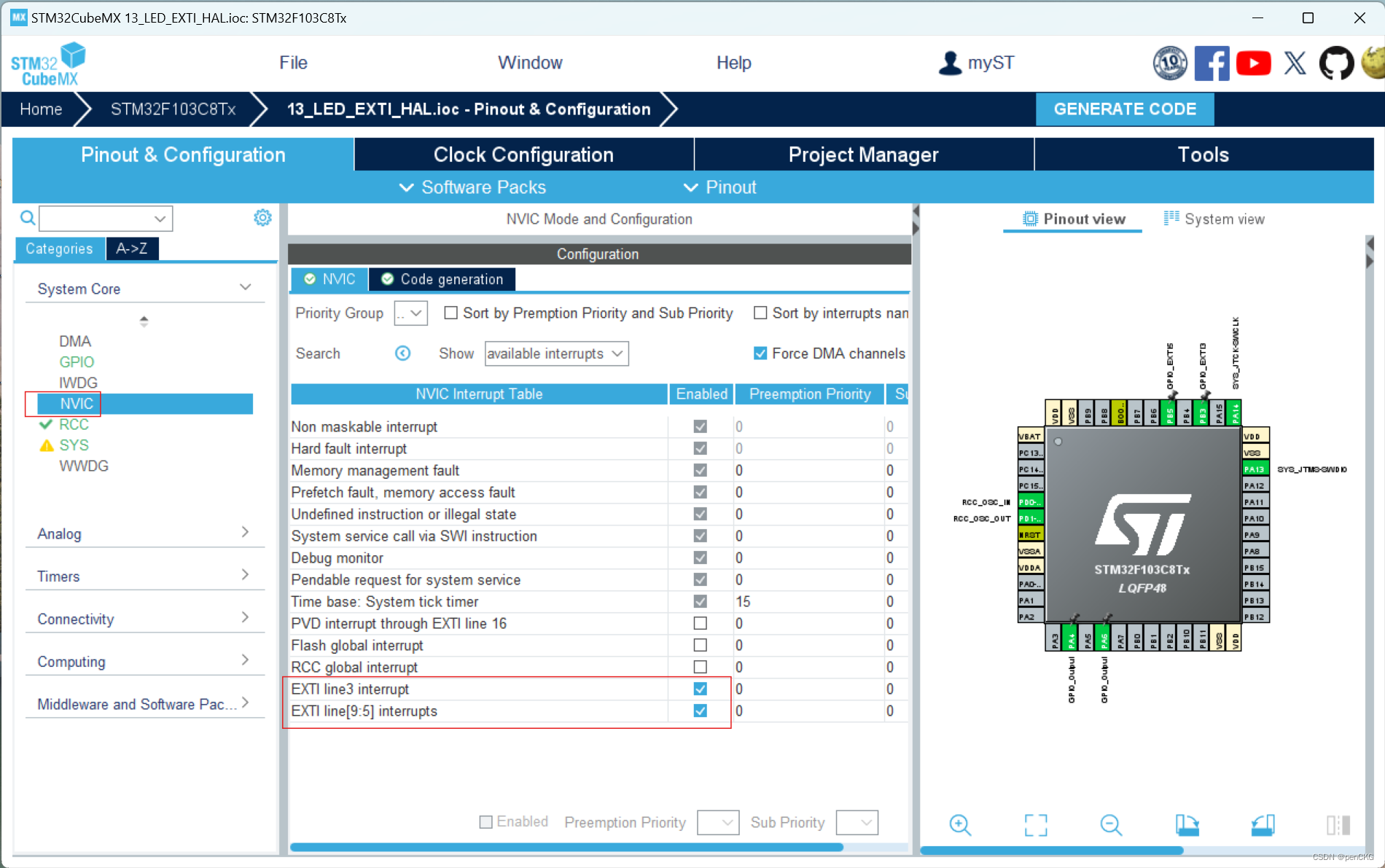Toggle the Force DMA channels checkbox
Viewport: 1385px width, 868px height.
point(760,353)
